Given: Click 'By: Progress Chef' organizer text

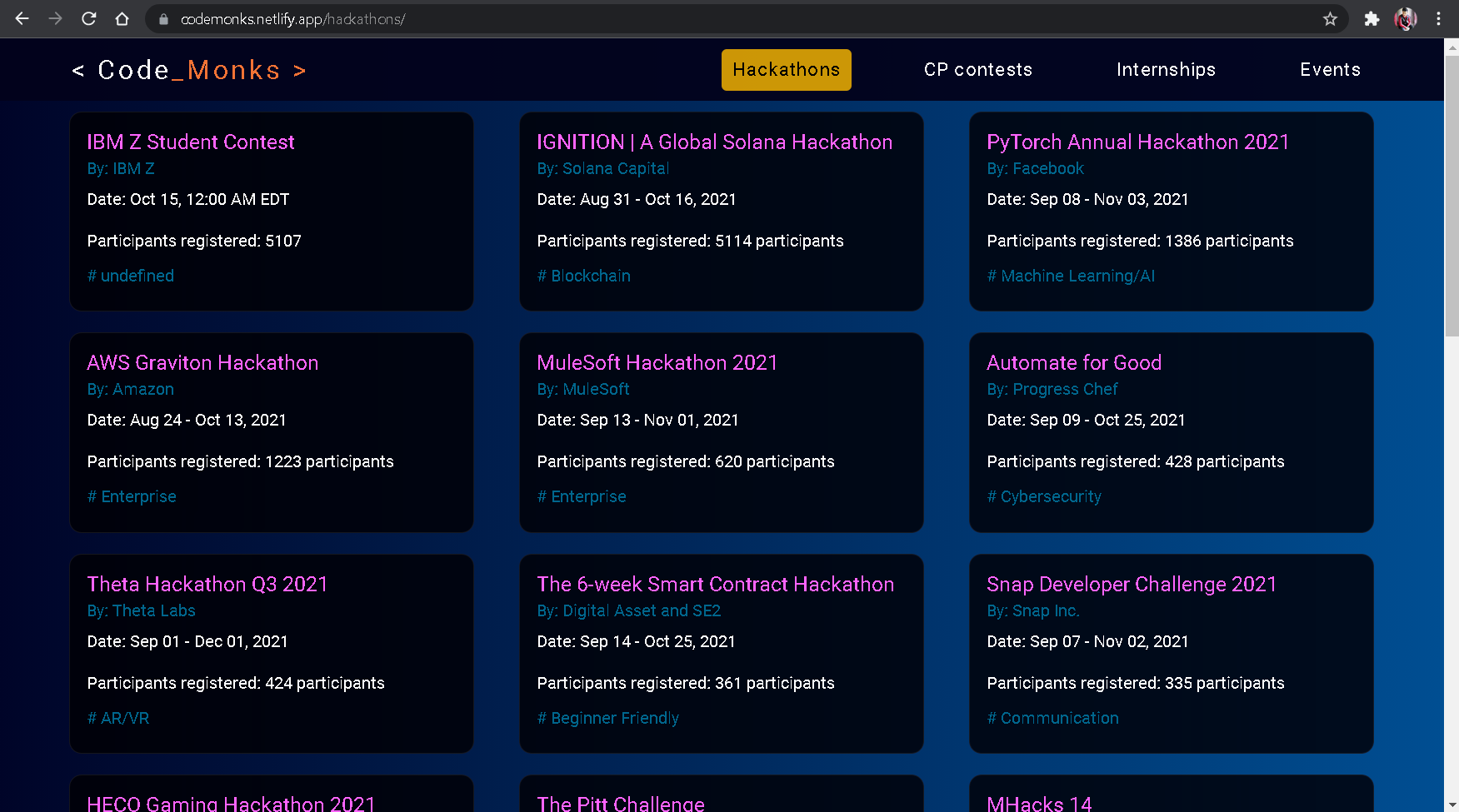Looking at the screenshot, I should (1052, 390).
